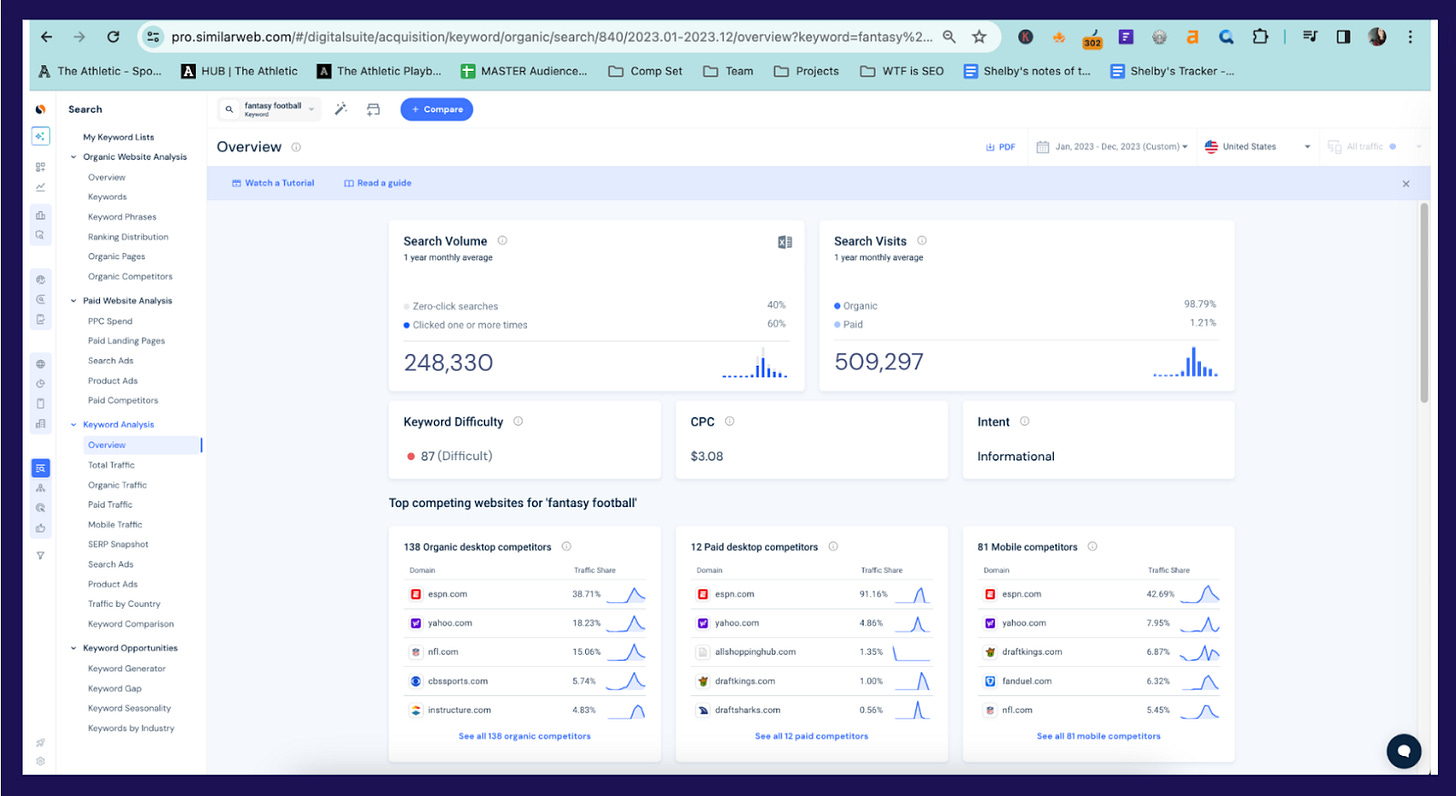
Task: Click thumbs-up icon in left rail
Action: (40, 527)
